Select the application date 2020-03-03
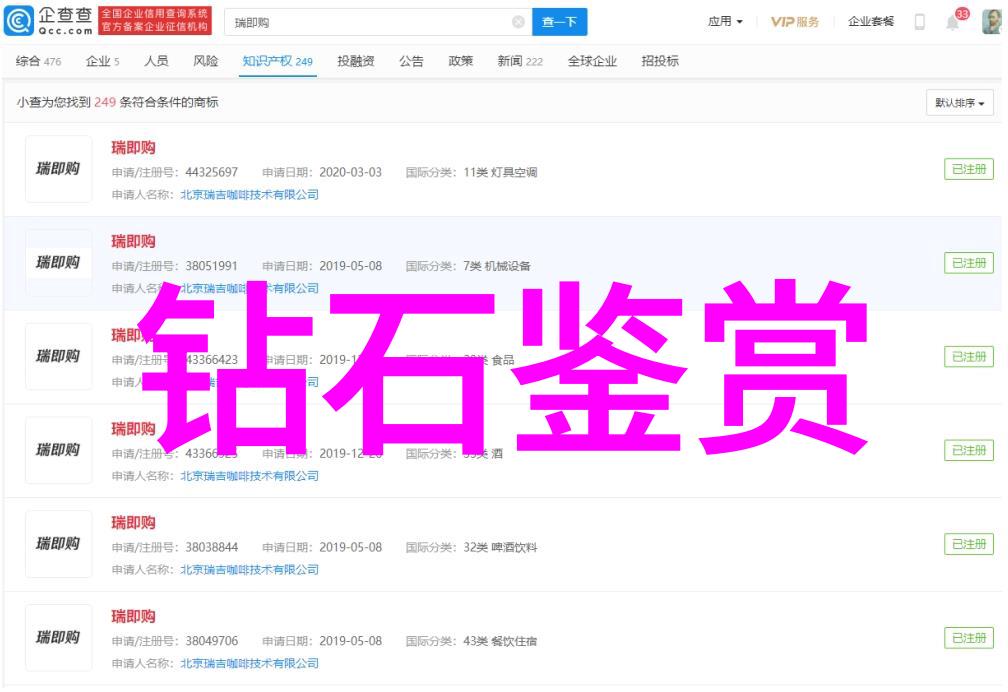 350,172
